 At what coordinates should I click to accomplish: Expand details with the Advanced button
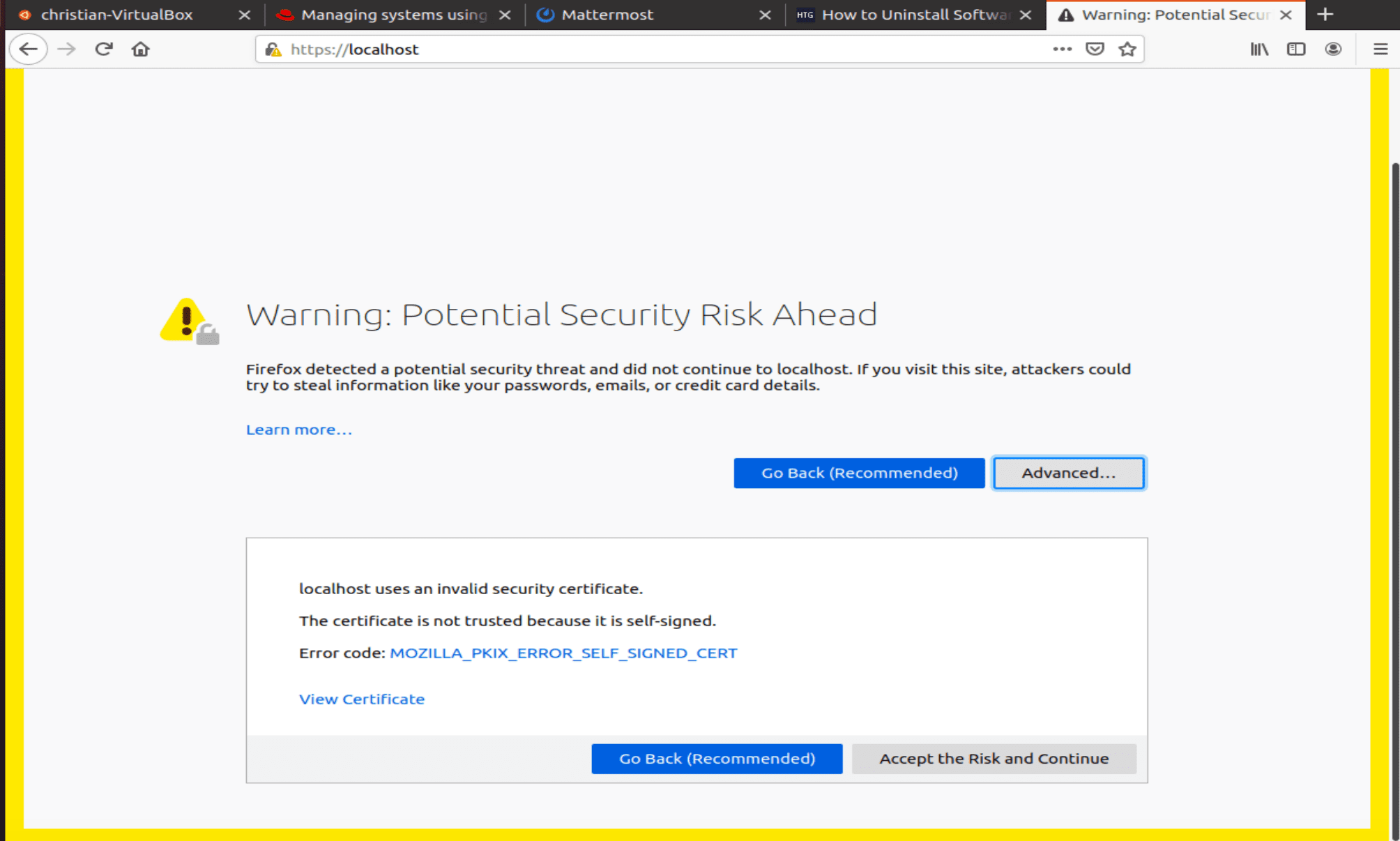coord(1068,473)
